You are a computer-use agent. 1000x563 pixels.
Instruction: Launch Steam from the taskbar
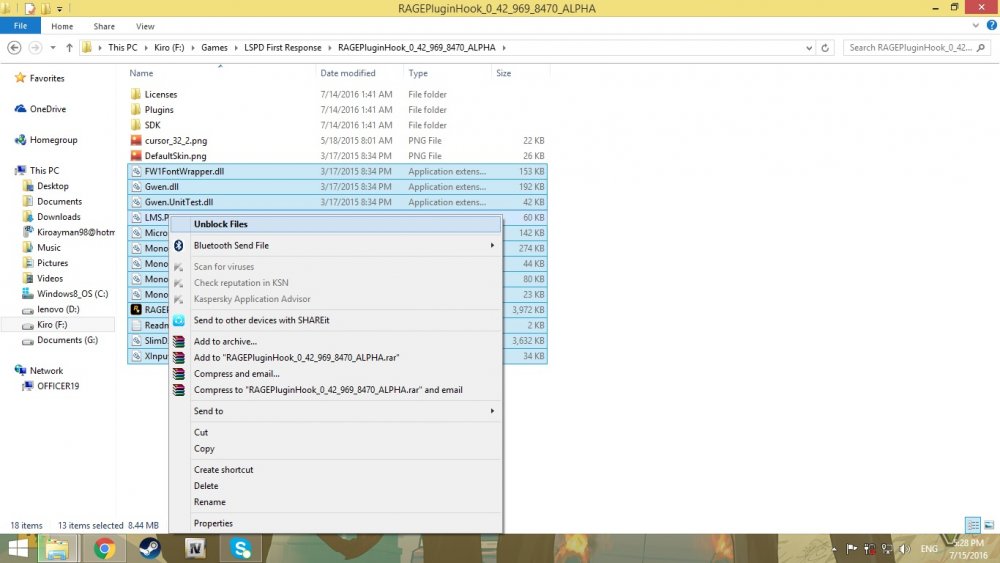point(149,547)
